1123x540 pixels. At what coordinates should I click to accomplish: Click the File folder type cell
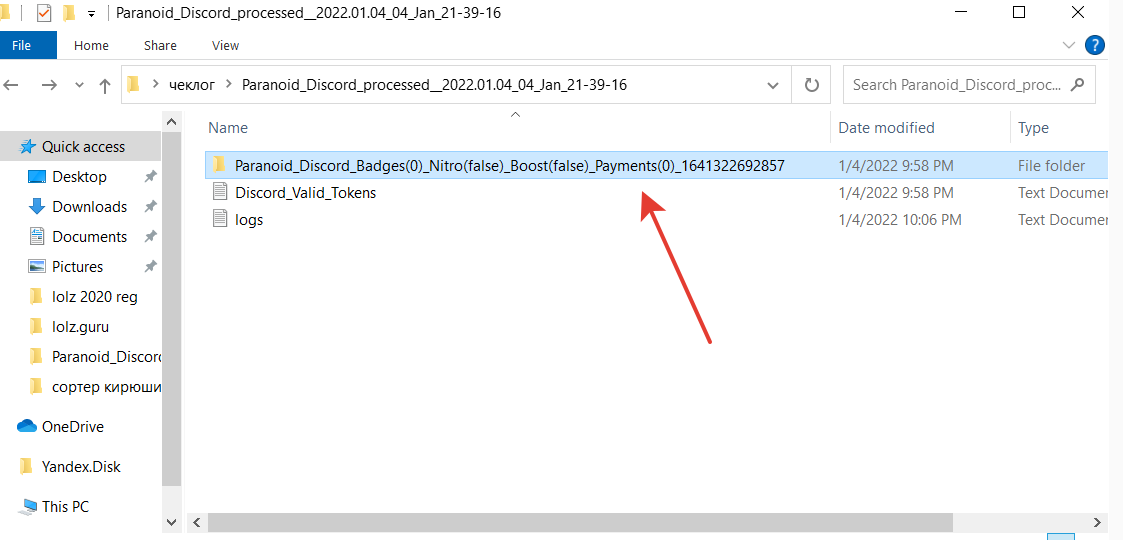coord(1051,165)
